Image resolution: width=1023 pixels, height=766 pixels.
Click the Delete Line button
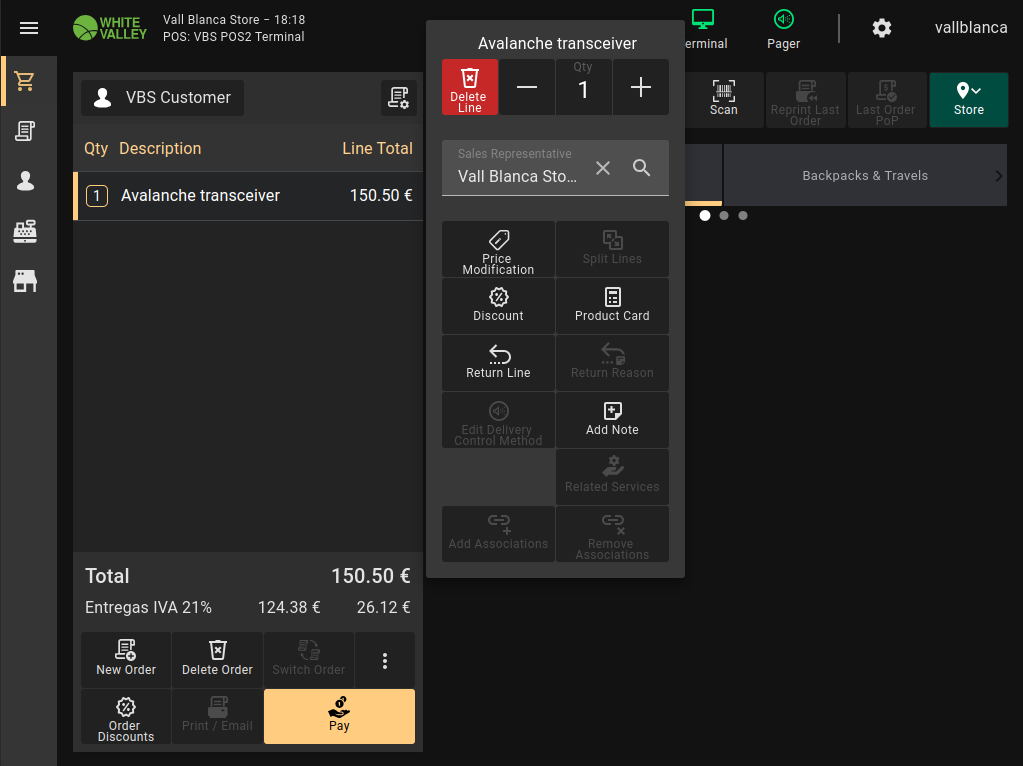click(x=469, y=88)
